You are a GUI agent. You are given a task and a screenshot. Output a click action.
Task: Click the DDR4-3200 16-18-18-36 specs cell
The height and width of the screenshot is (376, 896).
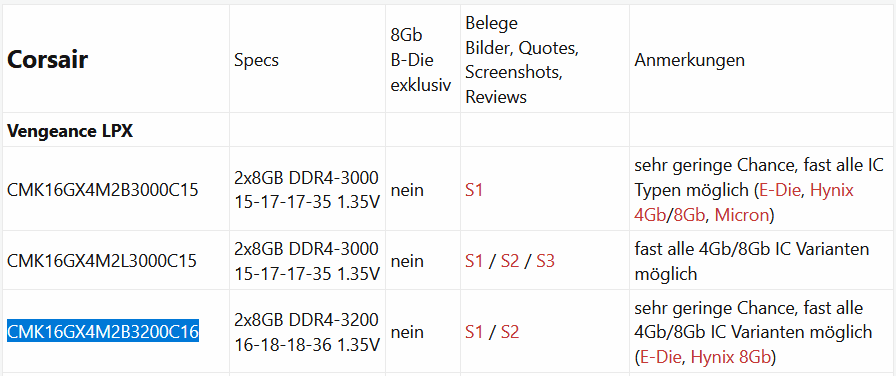click(x=307, y=332)
